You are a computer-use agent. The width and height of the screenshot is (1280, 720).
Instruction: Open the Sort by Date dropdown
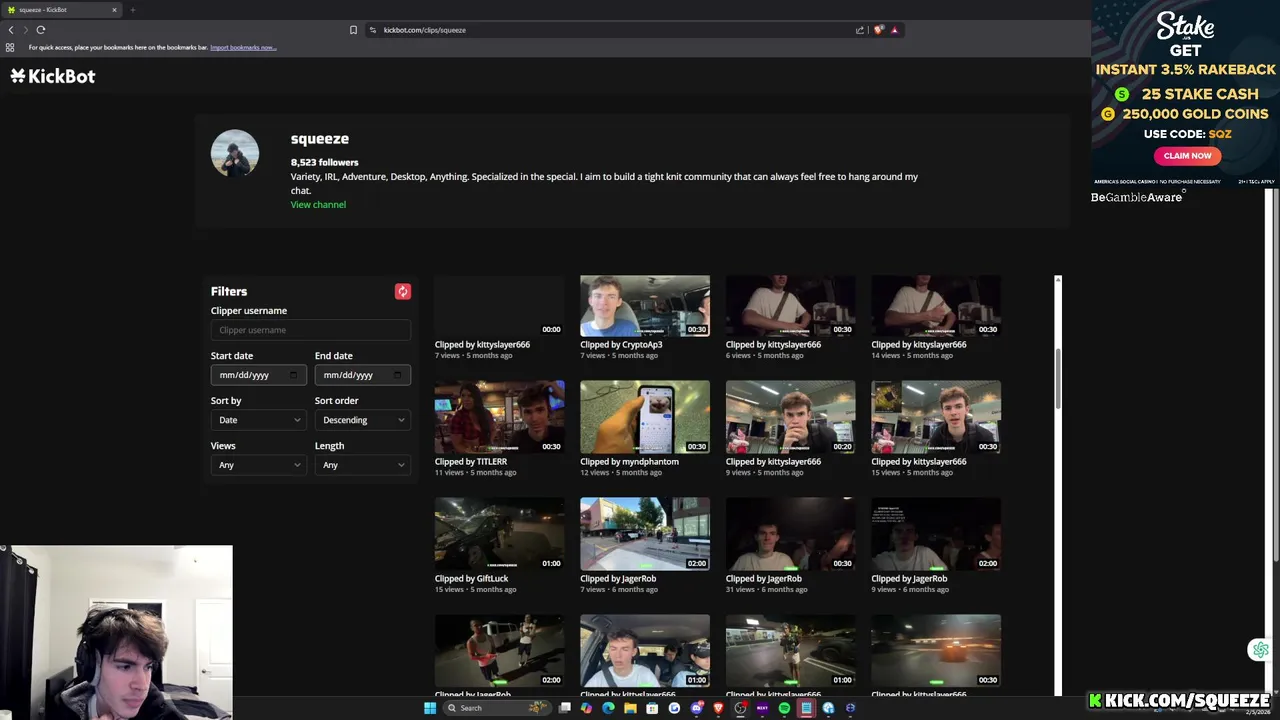[259, 420]
